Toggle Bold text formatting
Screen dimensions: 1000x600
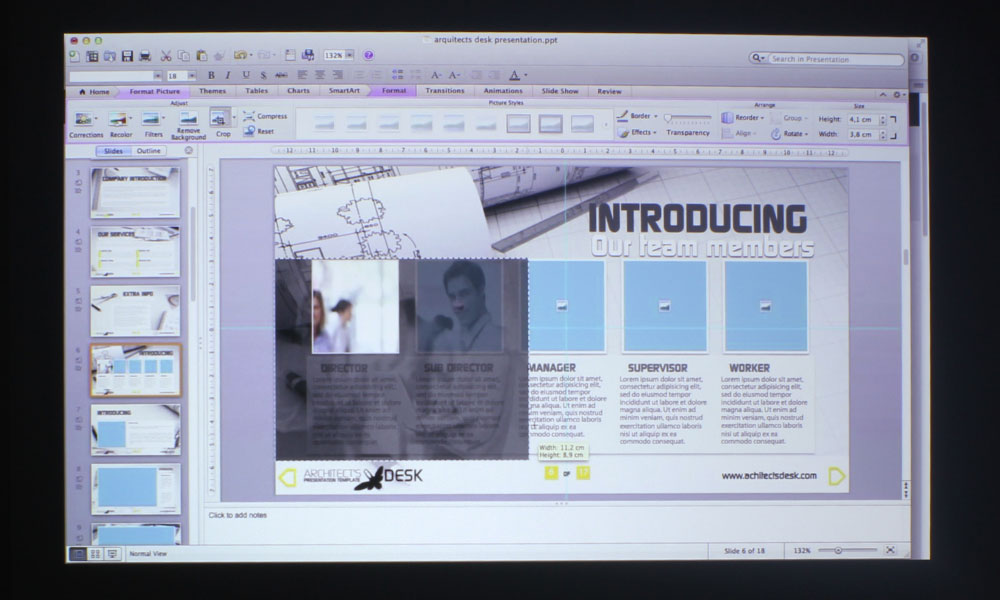click(211, 75)
